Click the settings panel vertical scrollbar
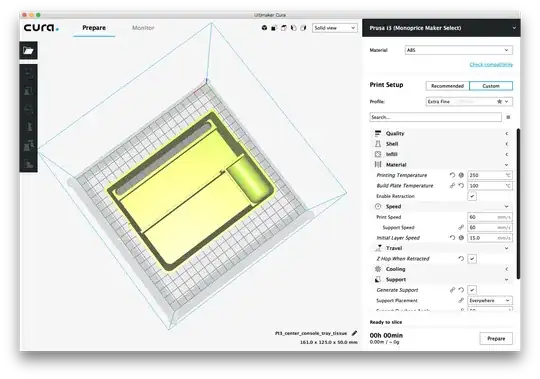Viewport: 540px width, 379px height. click(518, 204)
